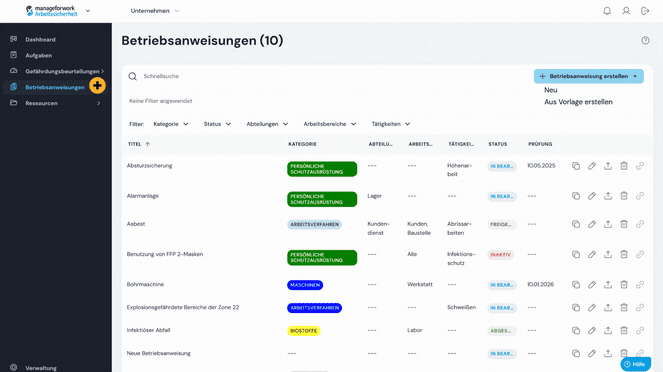
Task: Expand the Unternehmen dropdown in header
Action: [x=155, y=11]
